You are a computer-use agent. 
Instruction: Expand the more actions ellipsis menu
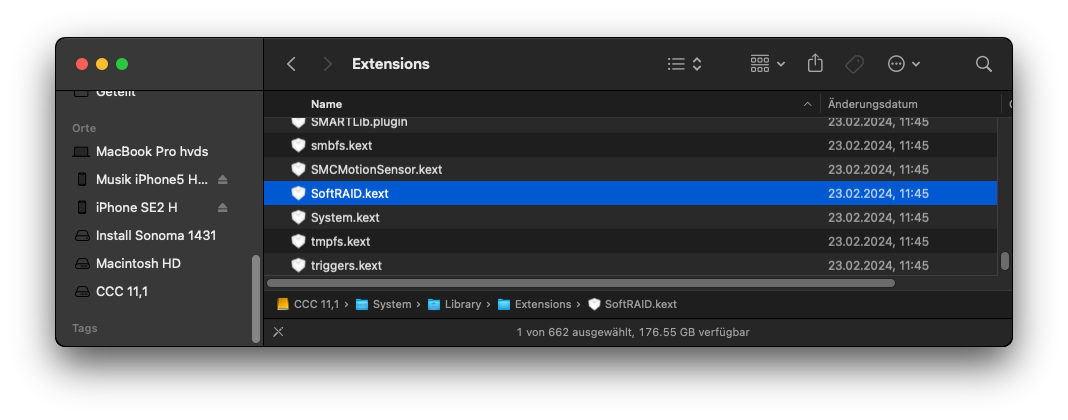click(904, 64)
